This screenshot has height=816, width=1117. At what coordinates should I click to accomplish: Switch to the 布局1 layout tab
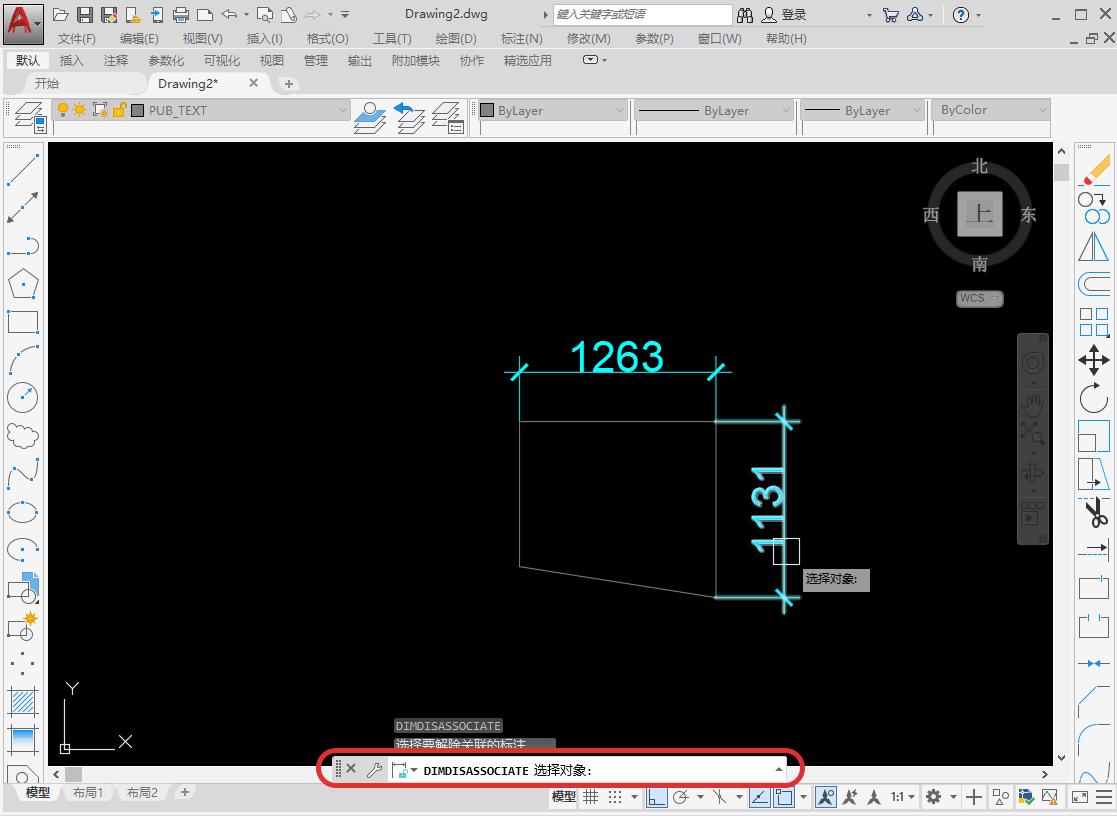point(87,792)
